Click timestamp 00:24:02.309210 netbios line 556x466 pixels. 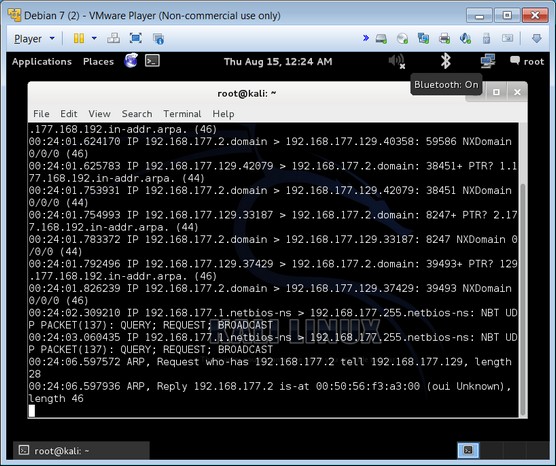click(x=74, y=313)
